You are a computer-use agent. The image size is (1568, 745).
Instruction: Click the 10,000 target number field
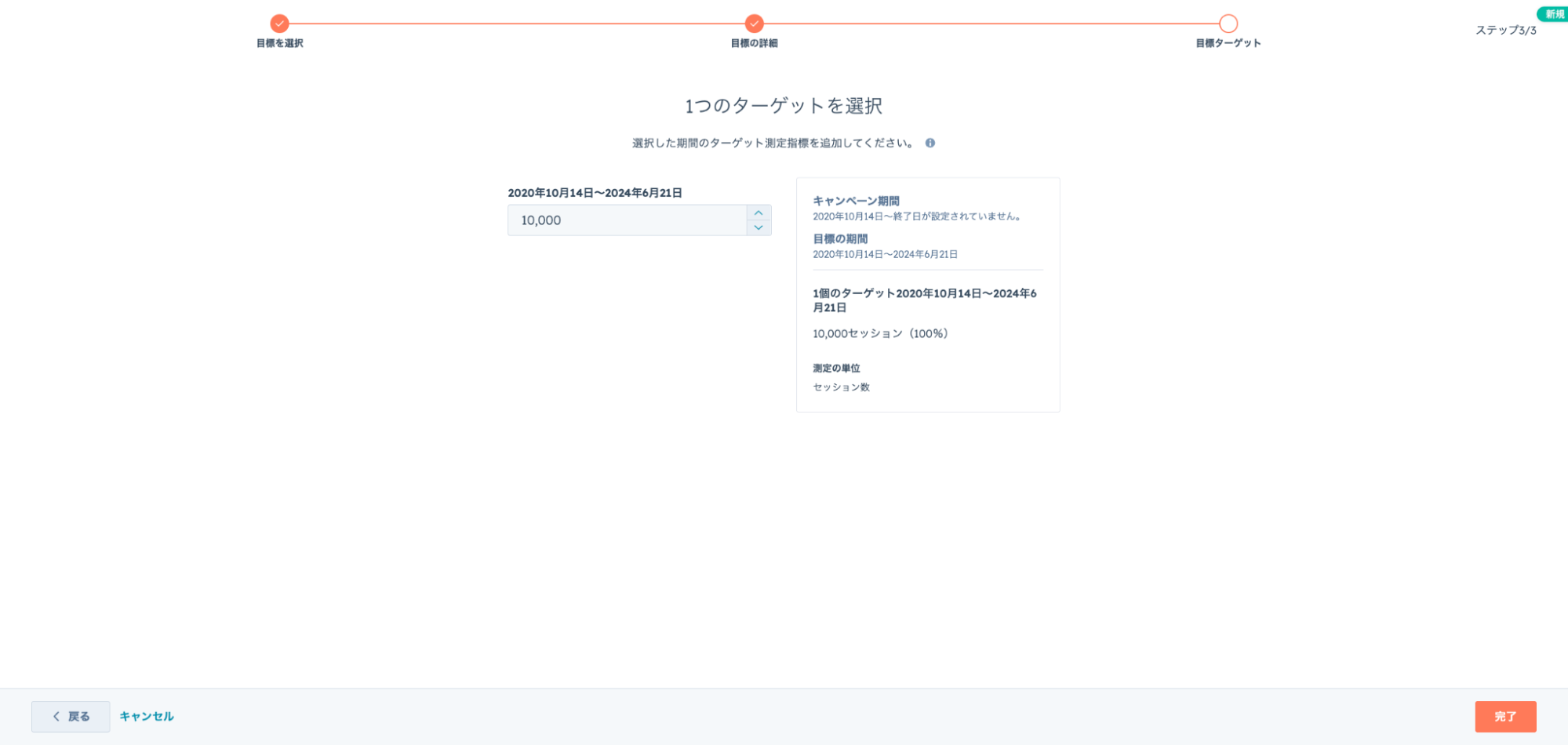pyautogui.click(x=628, y=220)
